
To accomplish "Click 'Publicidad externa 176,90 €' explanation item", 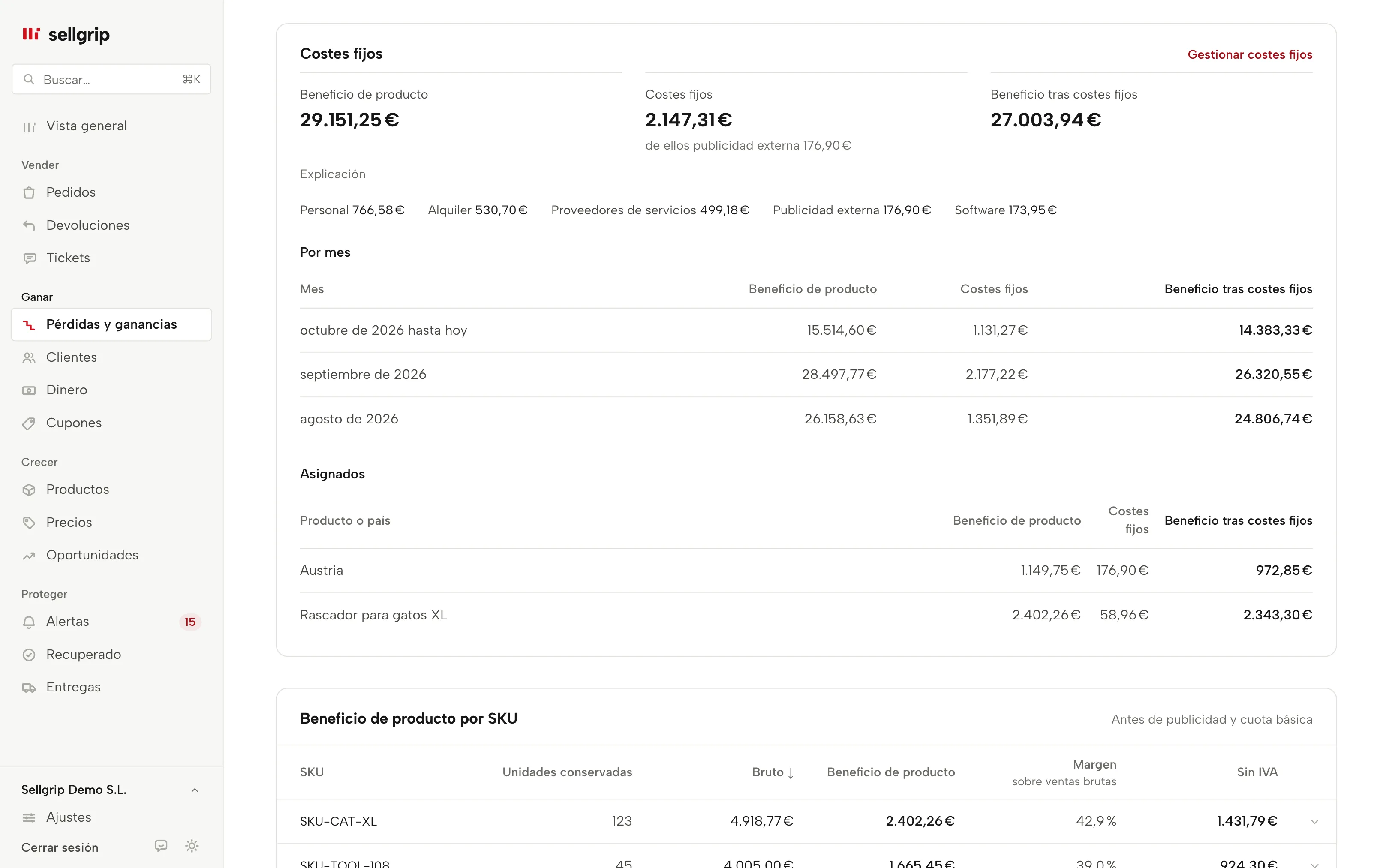I will 852,210.
